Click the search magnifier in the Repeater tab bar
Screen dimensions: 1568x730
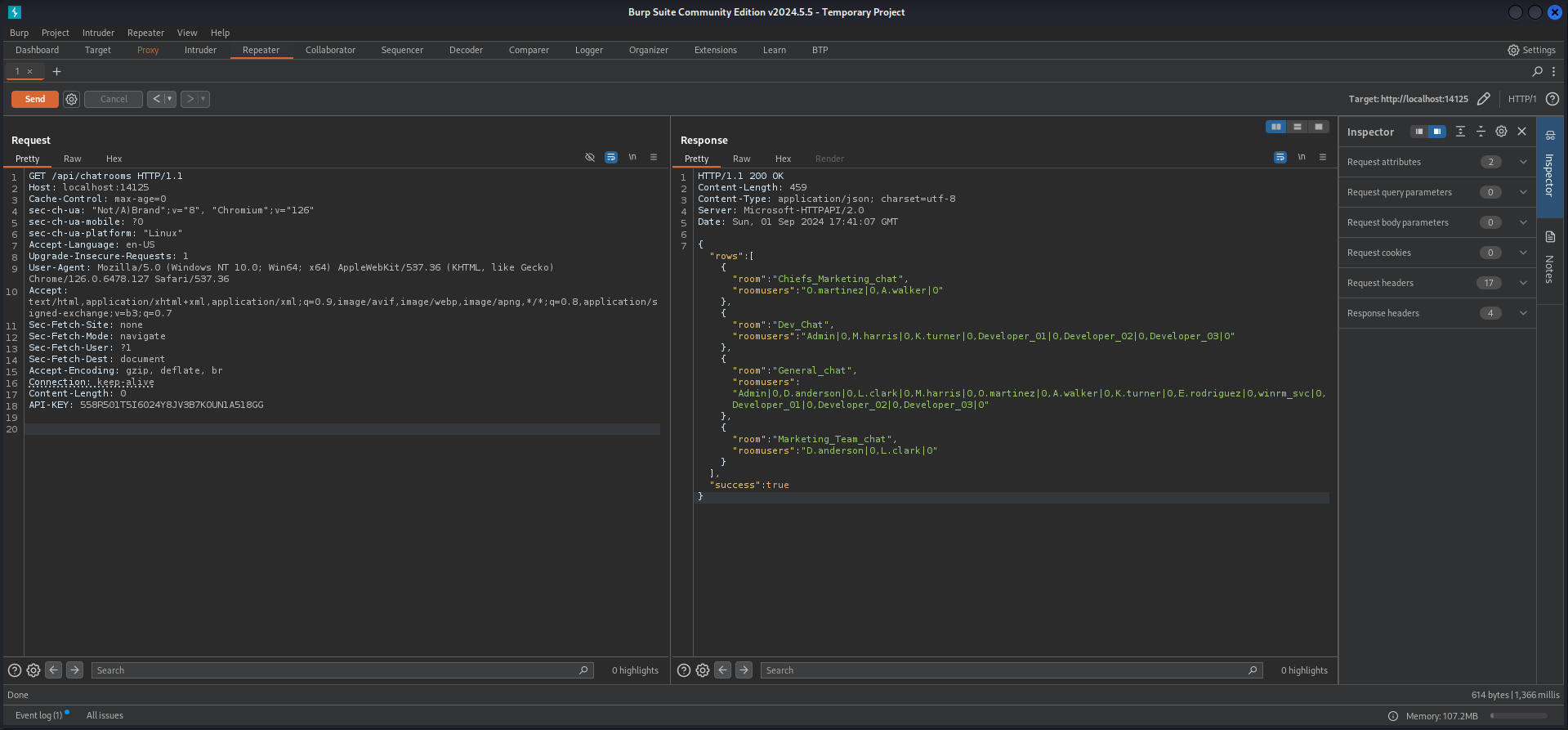[1537, 72]
